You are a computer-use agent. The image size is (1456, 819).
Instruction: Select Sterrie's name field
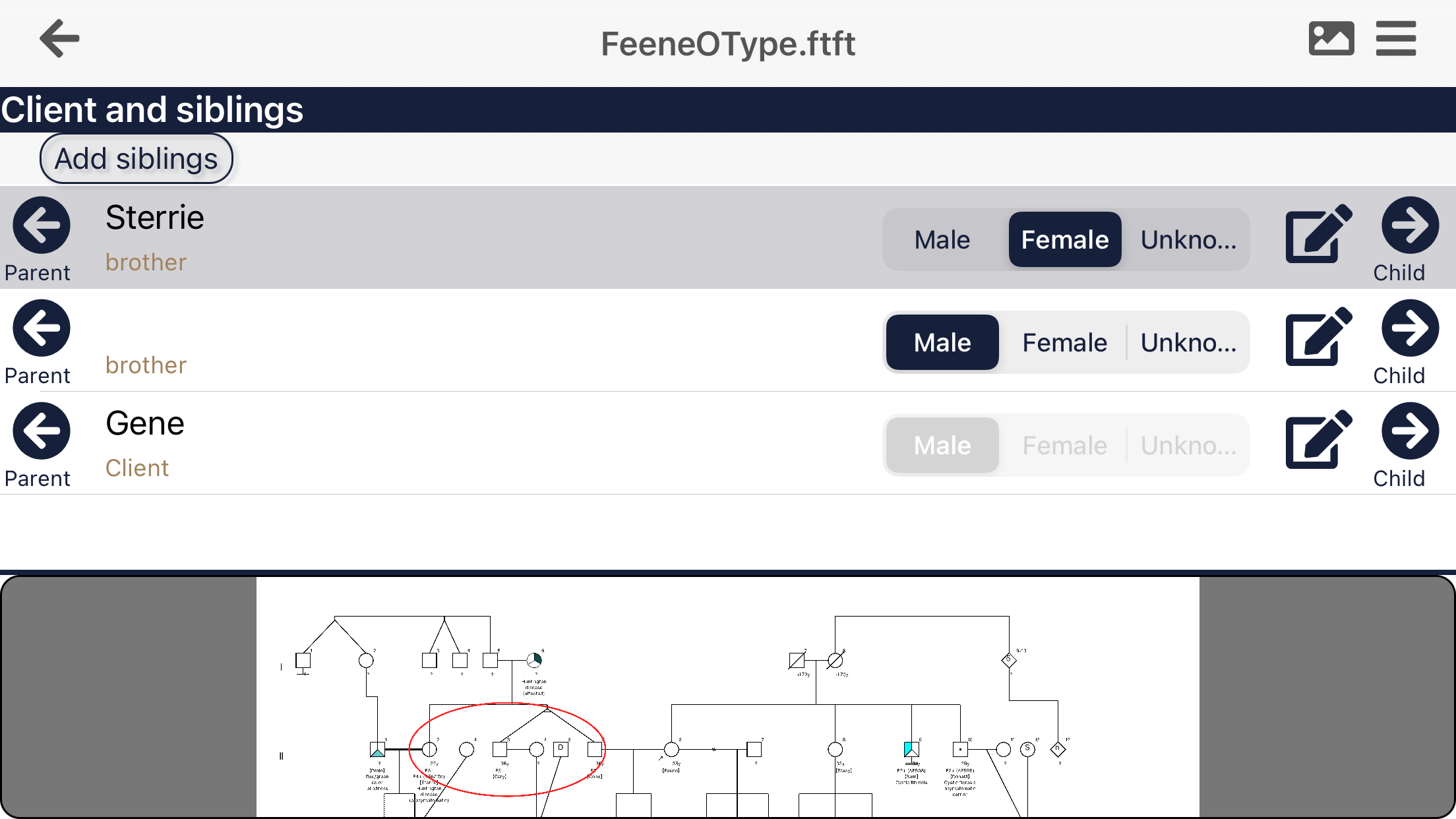point(155,216)
